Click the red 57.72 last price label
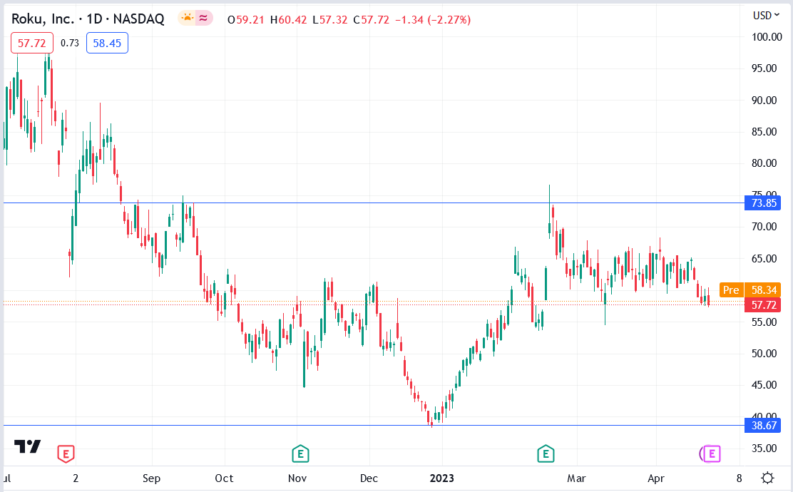The height and width of the screenshot is (492, 793). point(763,305)
